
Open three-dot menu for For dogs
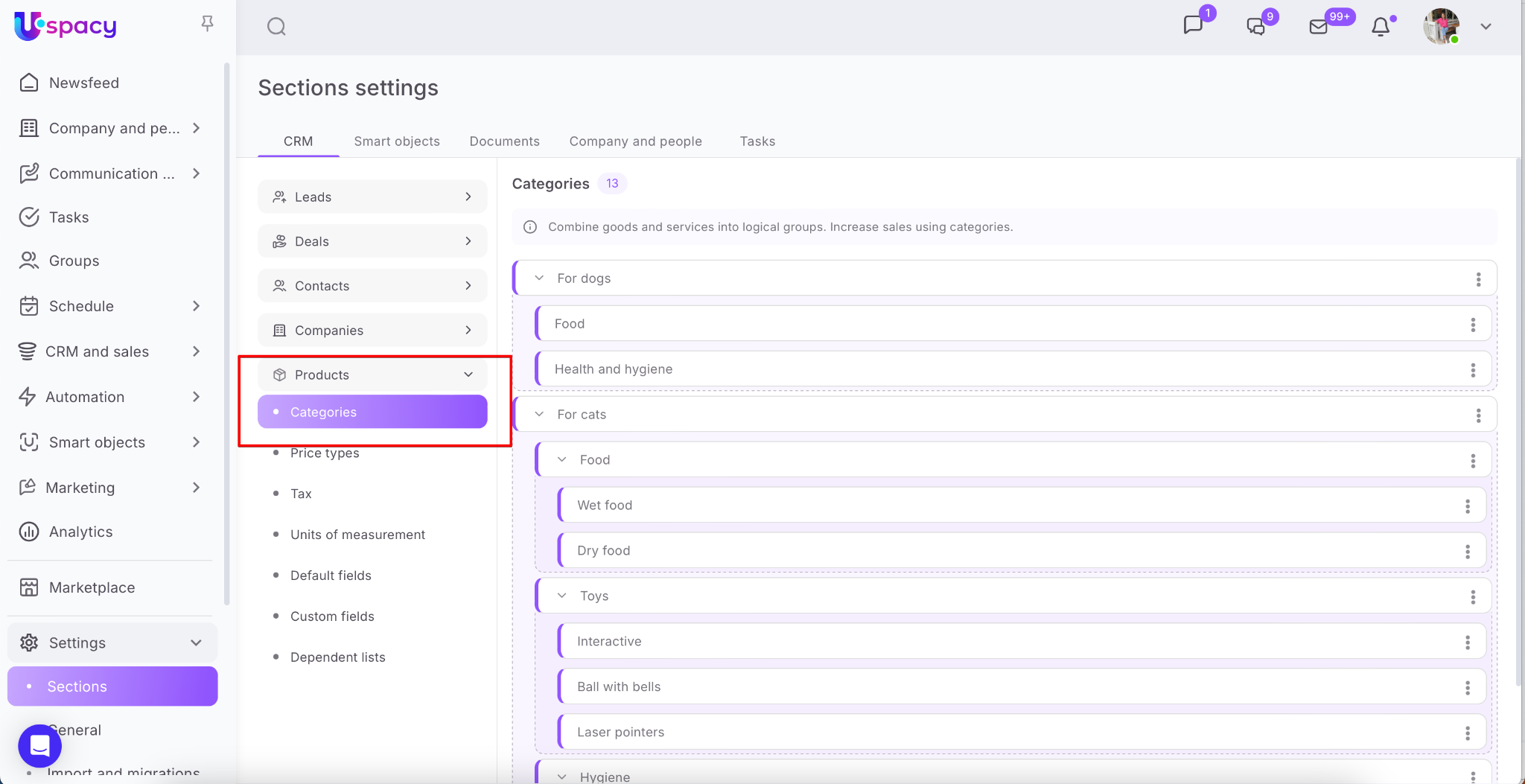point(1478,279)
